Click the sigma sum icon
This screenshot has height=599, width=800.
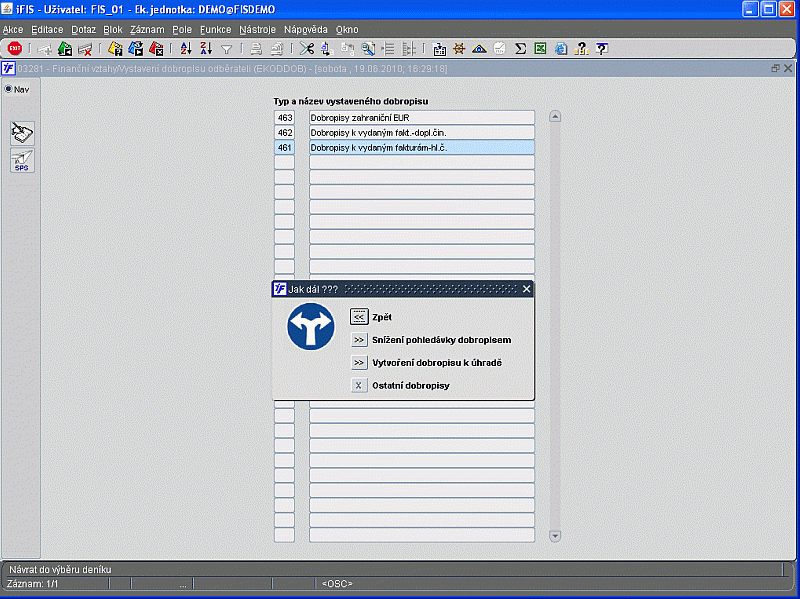520,48
